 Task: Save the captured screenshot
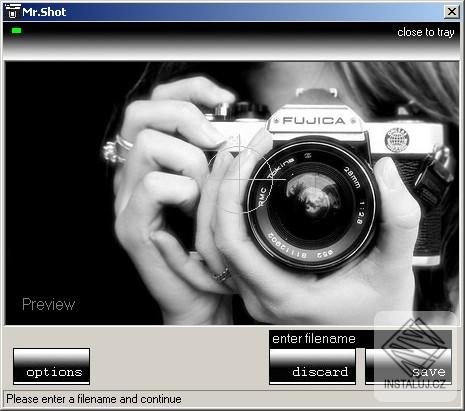[408, 366]
